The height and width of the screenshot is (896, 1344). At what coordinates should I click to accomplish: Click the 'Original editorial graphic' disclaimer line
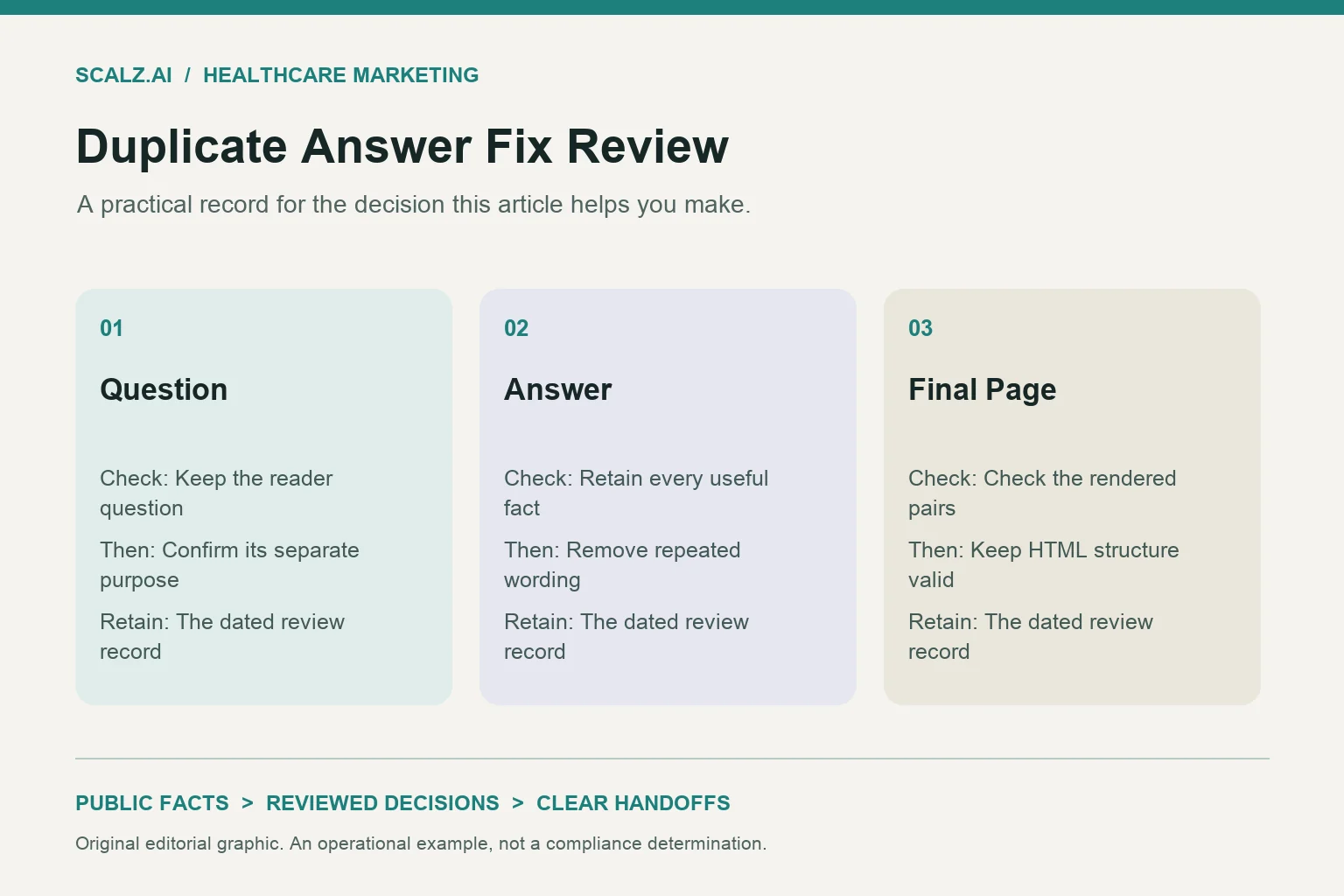point(421,843)
